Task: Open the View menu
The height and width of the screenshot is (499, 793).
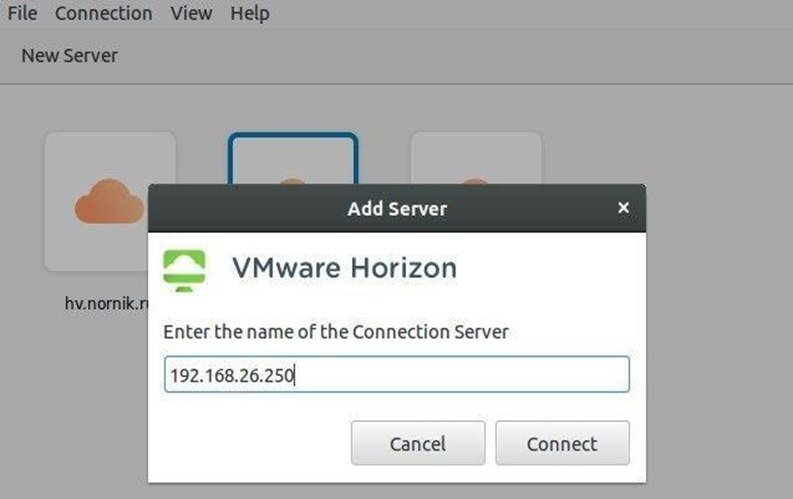Action: click(x=191, y=14)
